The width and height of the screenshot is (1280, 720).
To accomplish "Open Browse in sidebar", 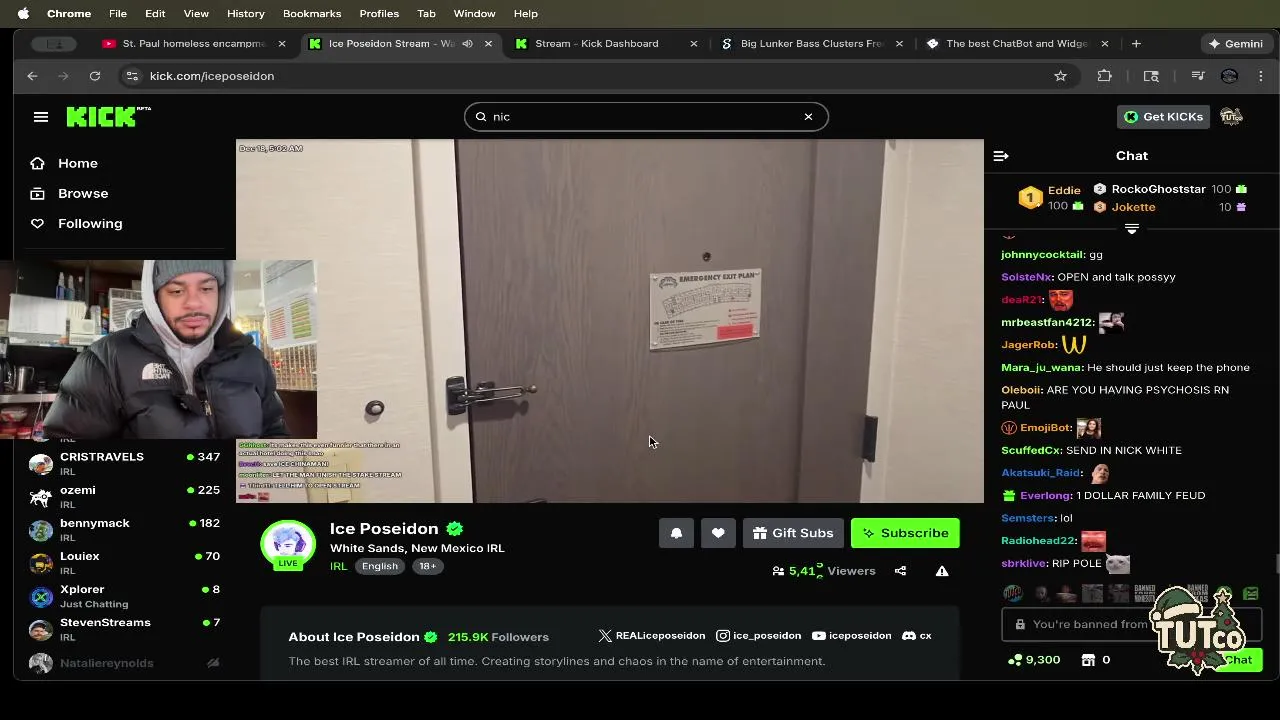I will coord(82,193).
